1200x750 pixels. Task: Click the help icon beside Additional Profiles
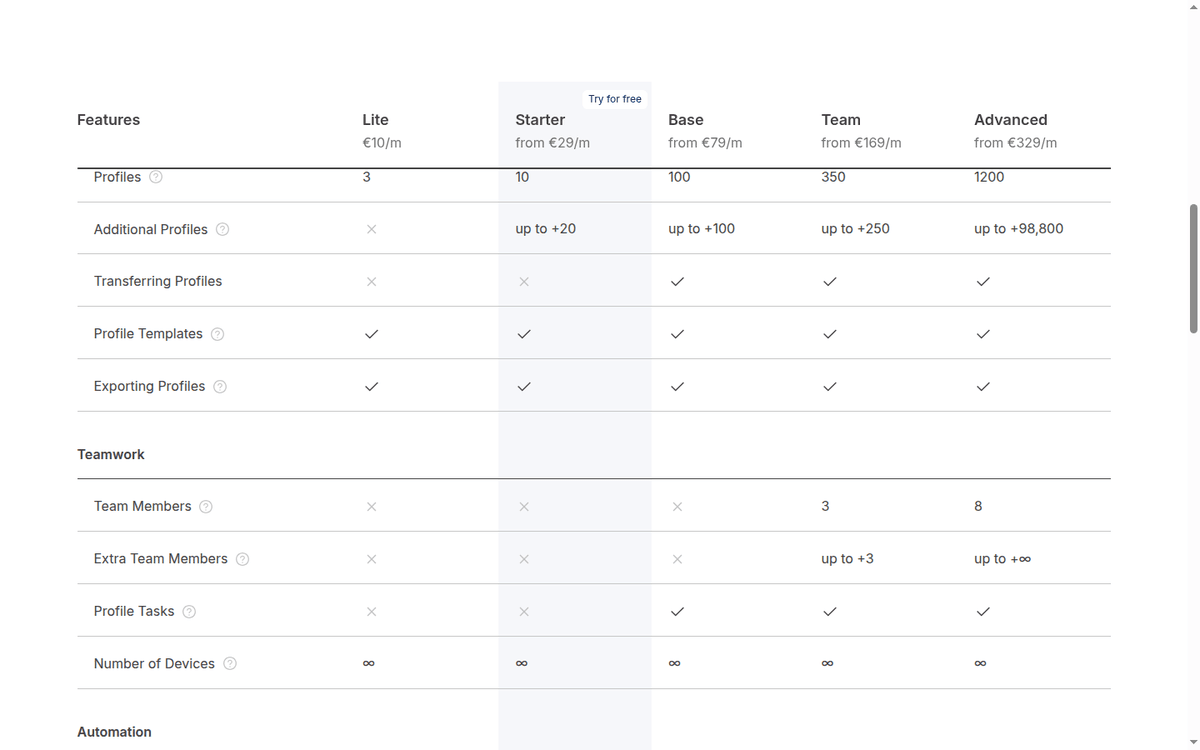pyautogui.click(x=223, y=229)
